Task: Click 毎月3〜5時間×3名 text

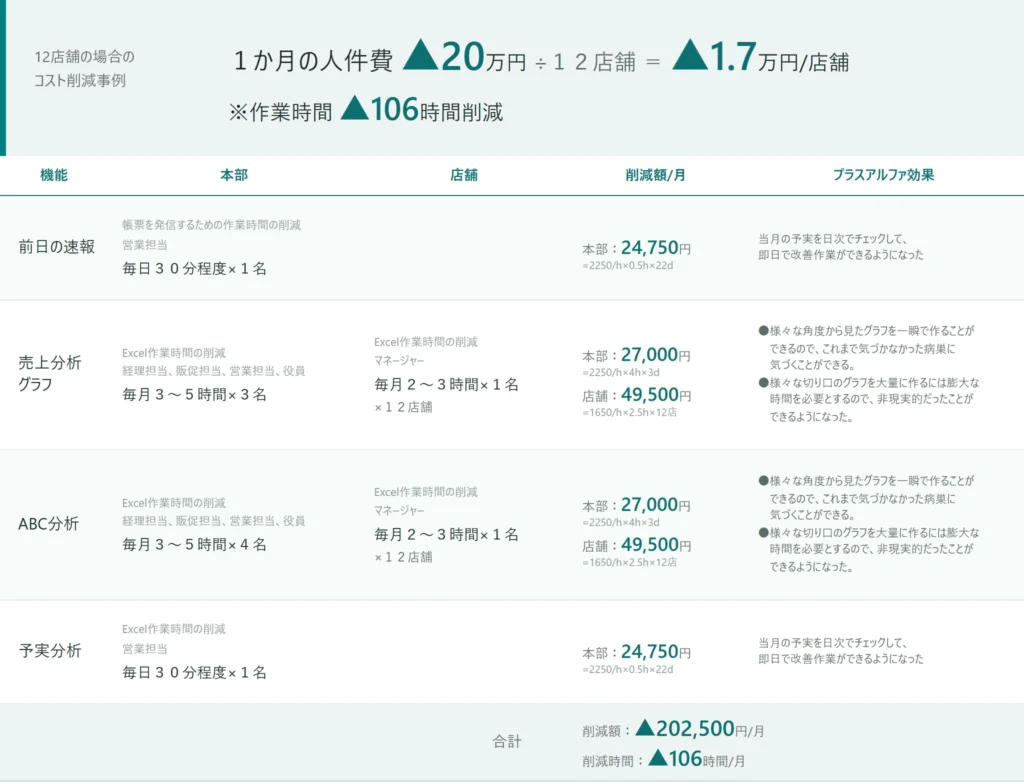Action: tap(195, 395)
